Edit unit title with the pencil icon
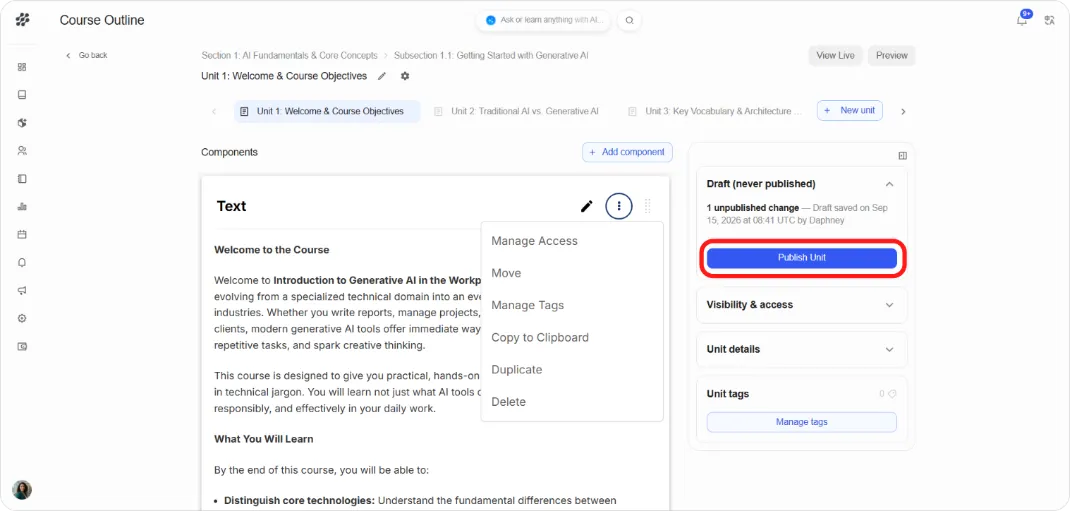This screenshot has width=1071, height=511. pos(382,77)
